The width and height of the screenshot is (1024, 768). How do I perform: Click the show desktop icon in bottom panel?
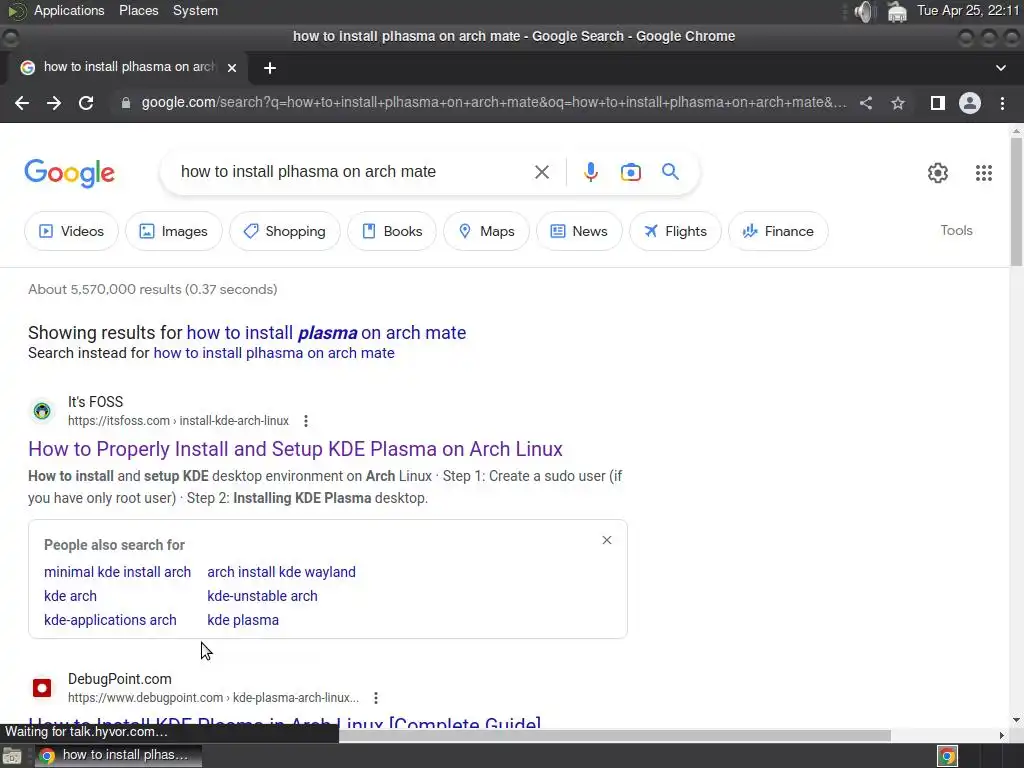click(12, 756)
